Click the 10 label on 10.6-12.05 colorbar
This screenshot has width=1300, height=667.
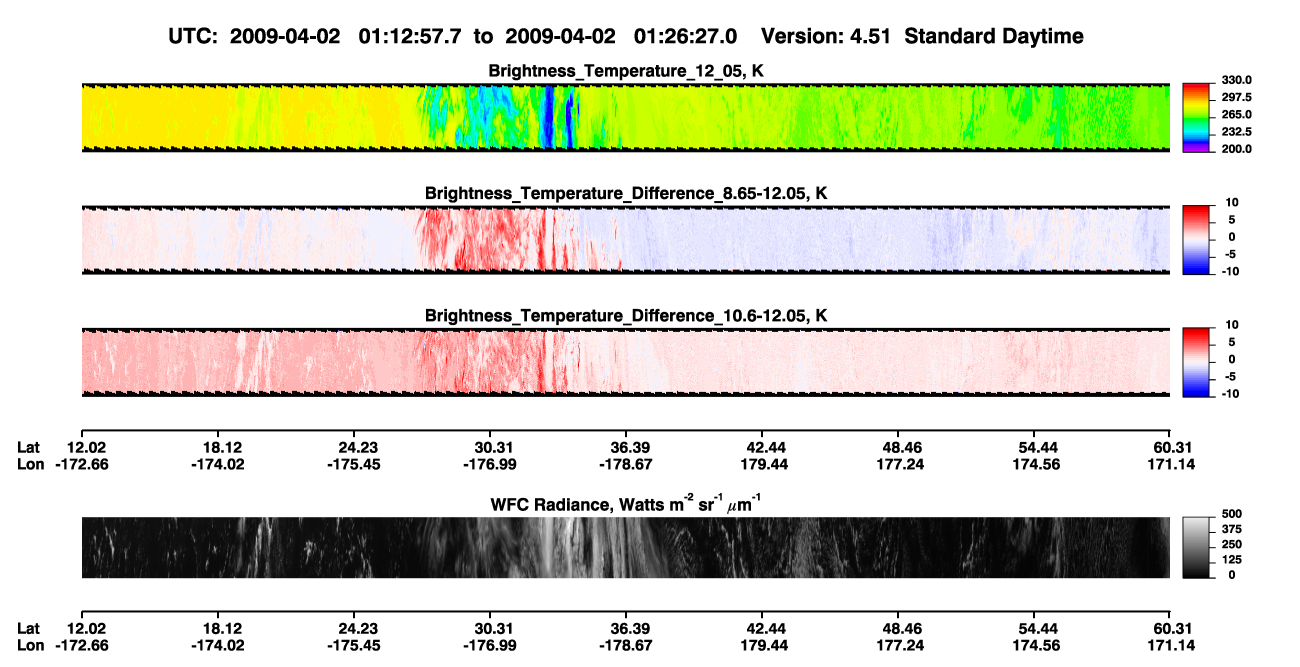point(1232,324)
